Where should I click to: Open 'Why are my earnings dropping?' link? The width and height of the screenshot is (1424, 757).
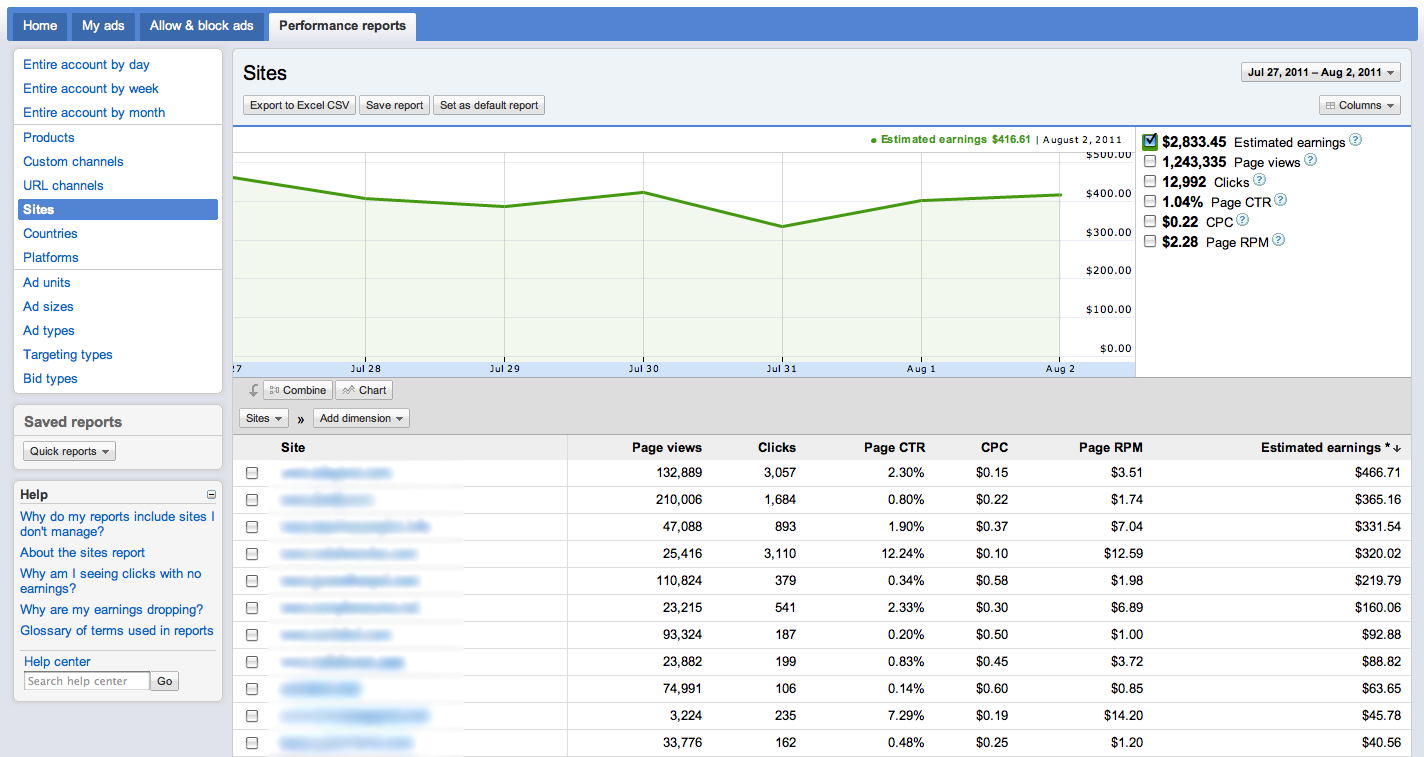(x=111, y=609)
